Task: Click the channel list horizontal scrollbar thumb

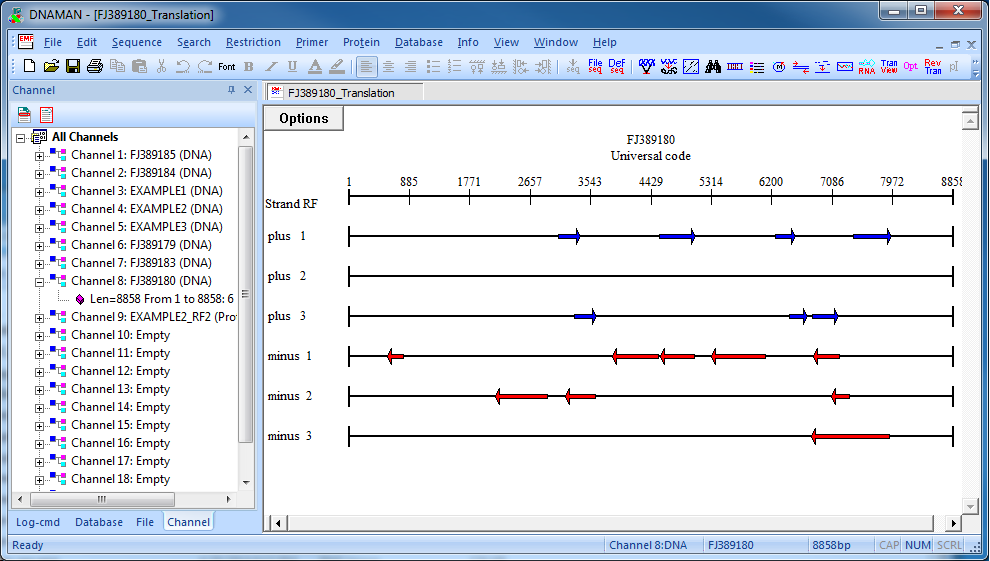Action: (102, 499)
